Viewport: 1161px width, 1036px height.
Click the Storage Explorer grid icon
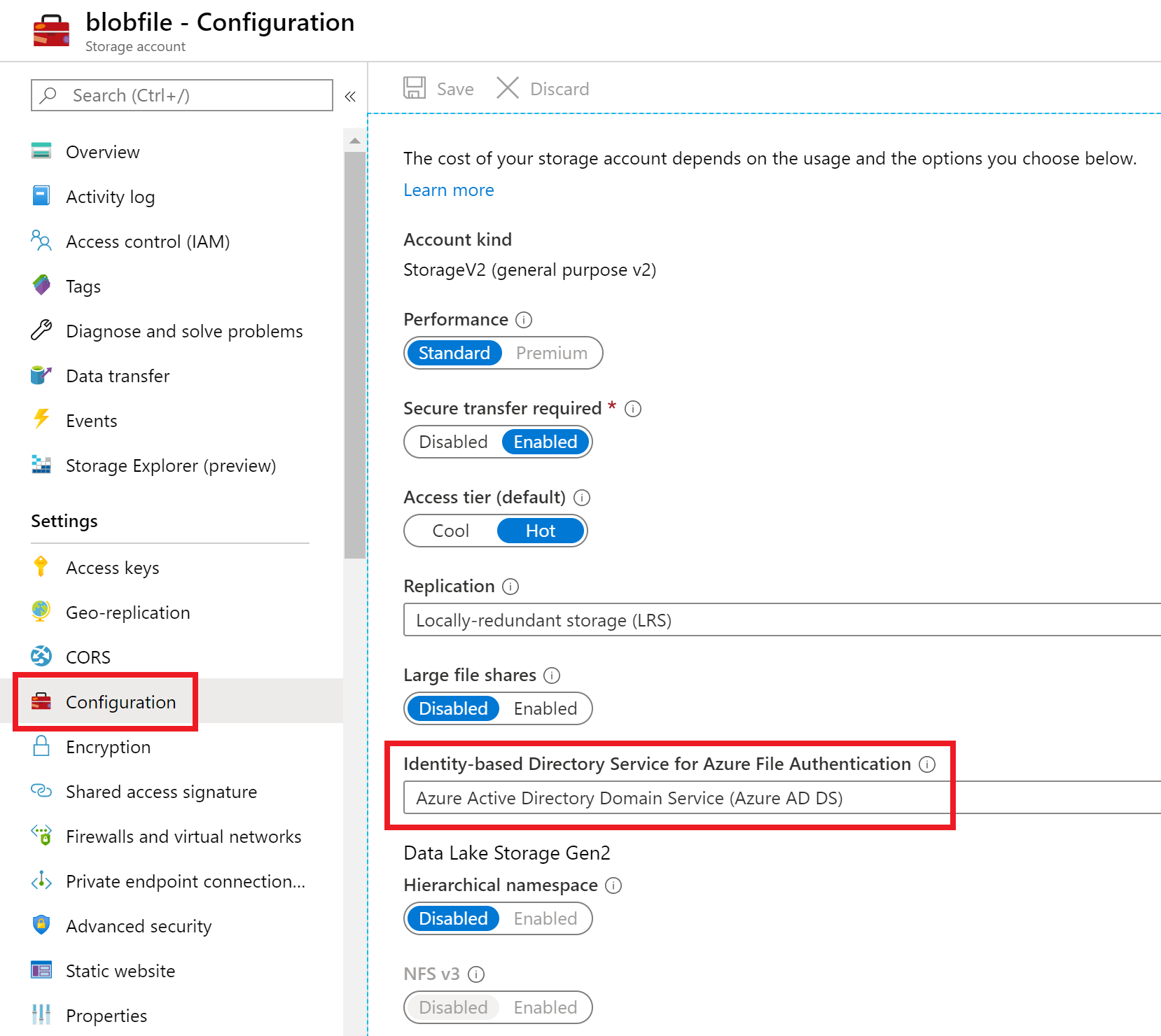point(41,464)
